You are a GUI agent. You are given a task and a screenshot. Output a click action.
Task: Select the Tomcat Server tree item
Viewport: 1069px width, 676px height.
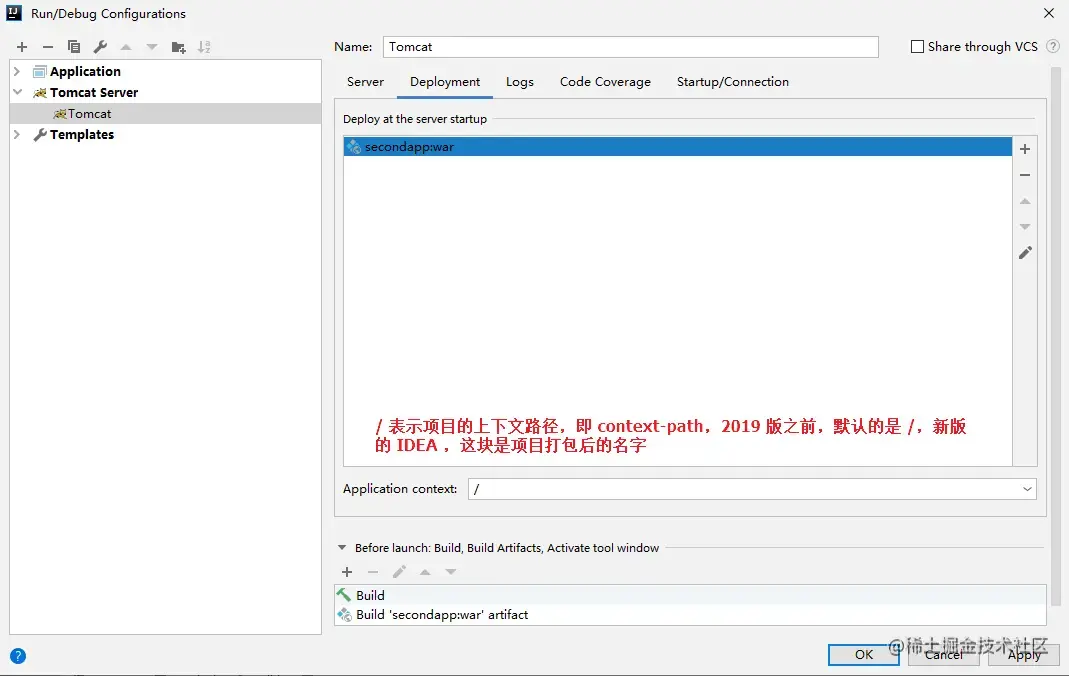[x=94, y=92]
